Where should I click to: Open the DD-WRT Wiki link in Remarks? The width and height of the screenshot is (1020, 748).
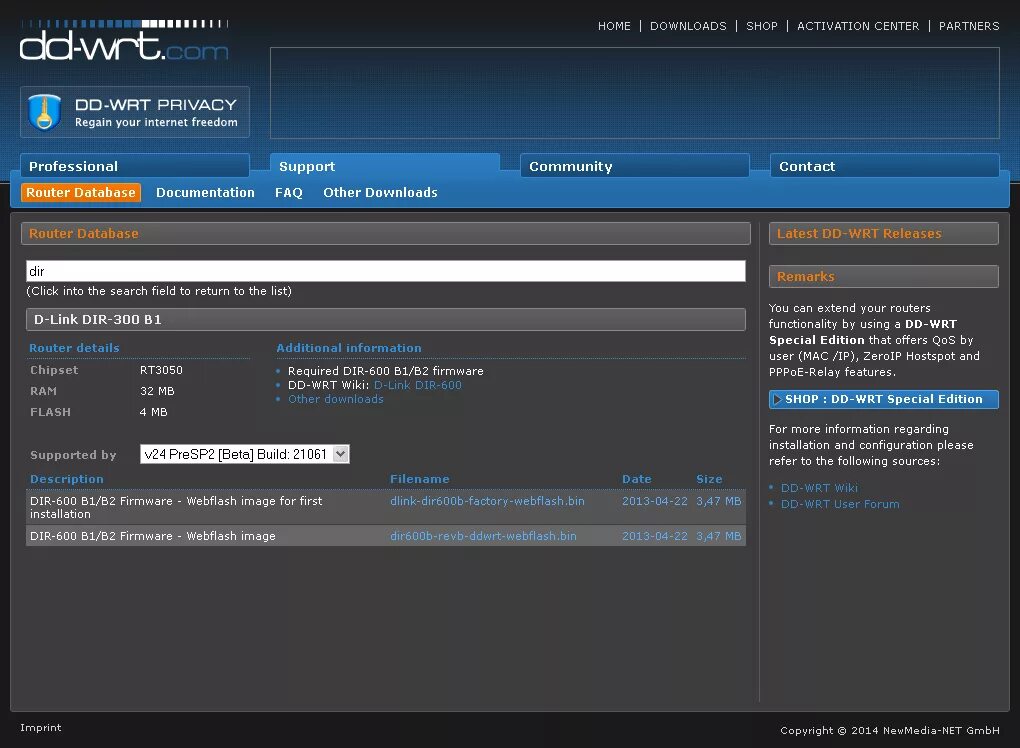tap(819, 488)
